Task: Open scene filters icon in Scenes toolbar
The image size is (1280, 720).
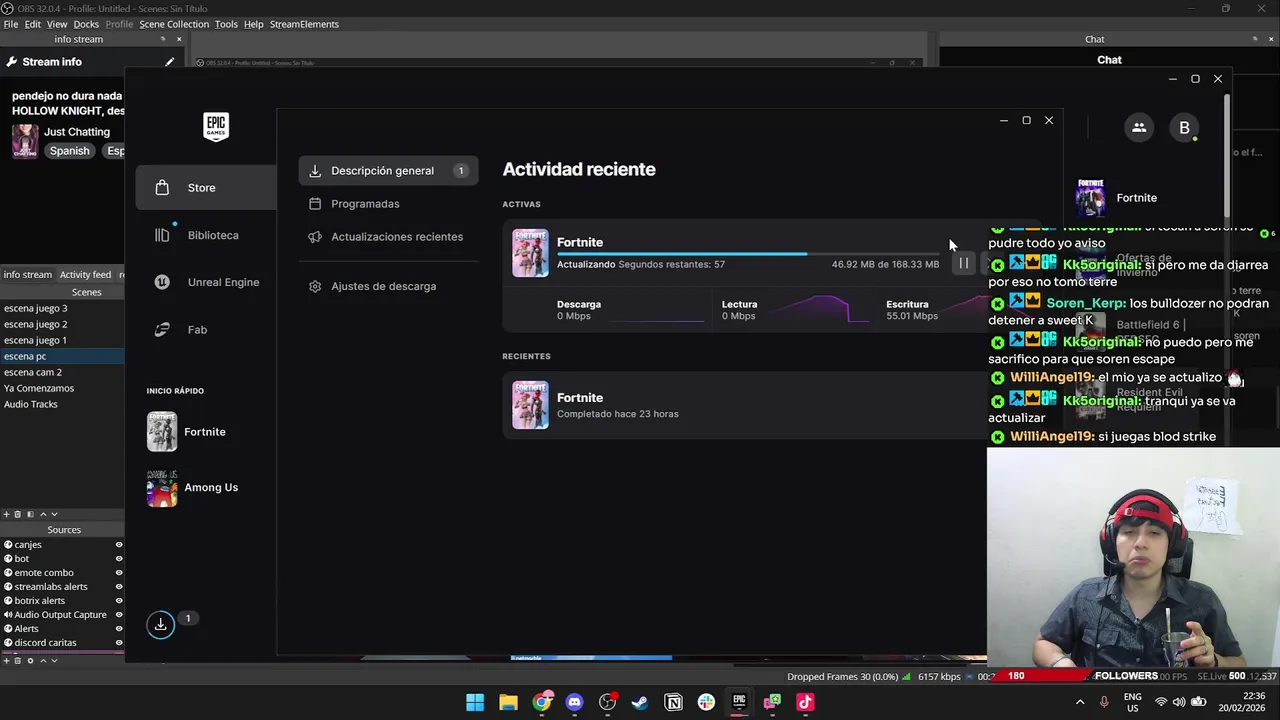Action: [30, 514]
